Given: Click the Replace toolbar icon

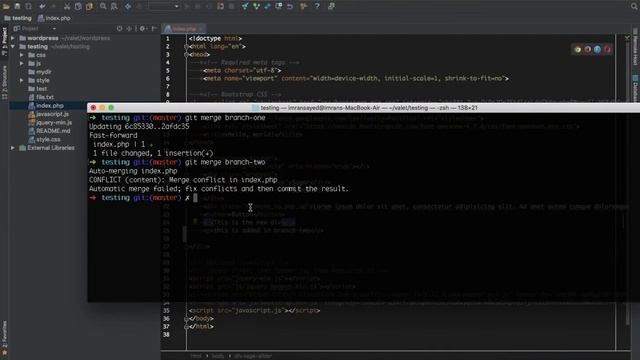Looking at the screenshot, I should [114, 6].
